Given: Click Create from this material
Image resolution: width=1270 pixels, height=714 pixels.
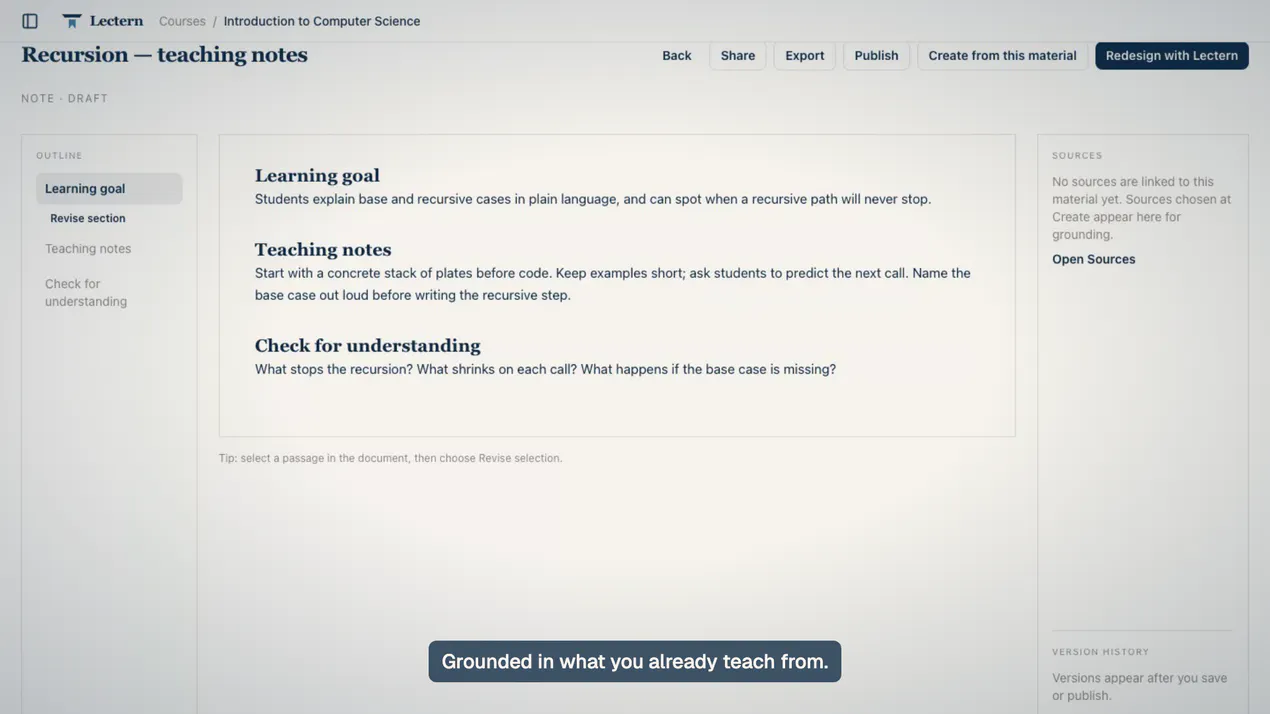Looking at the screenshot, I should tap(1002, 56).
